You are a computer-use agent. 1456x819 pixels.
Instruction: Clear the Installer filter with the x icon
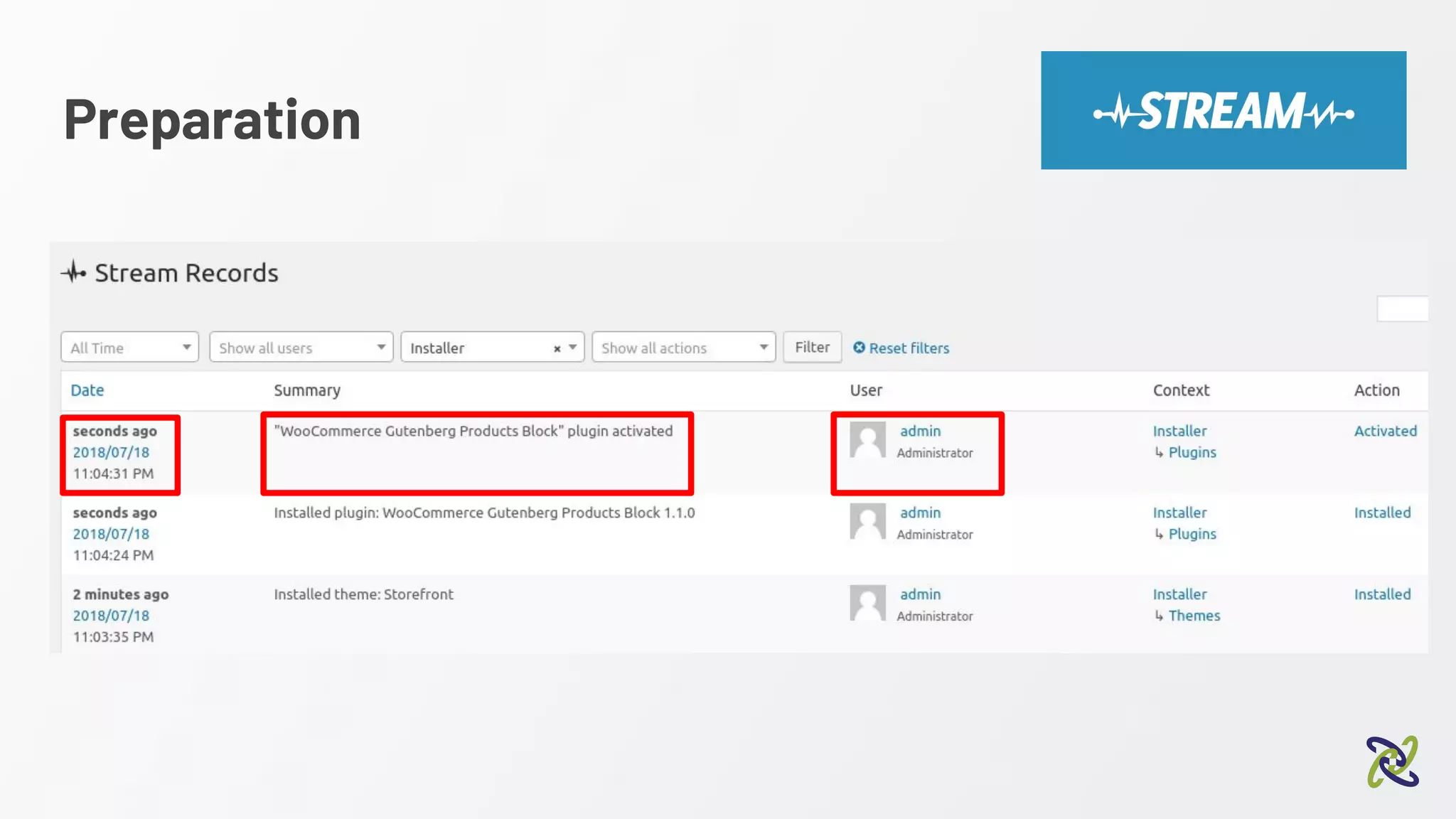tap(557, 348)
